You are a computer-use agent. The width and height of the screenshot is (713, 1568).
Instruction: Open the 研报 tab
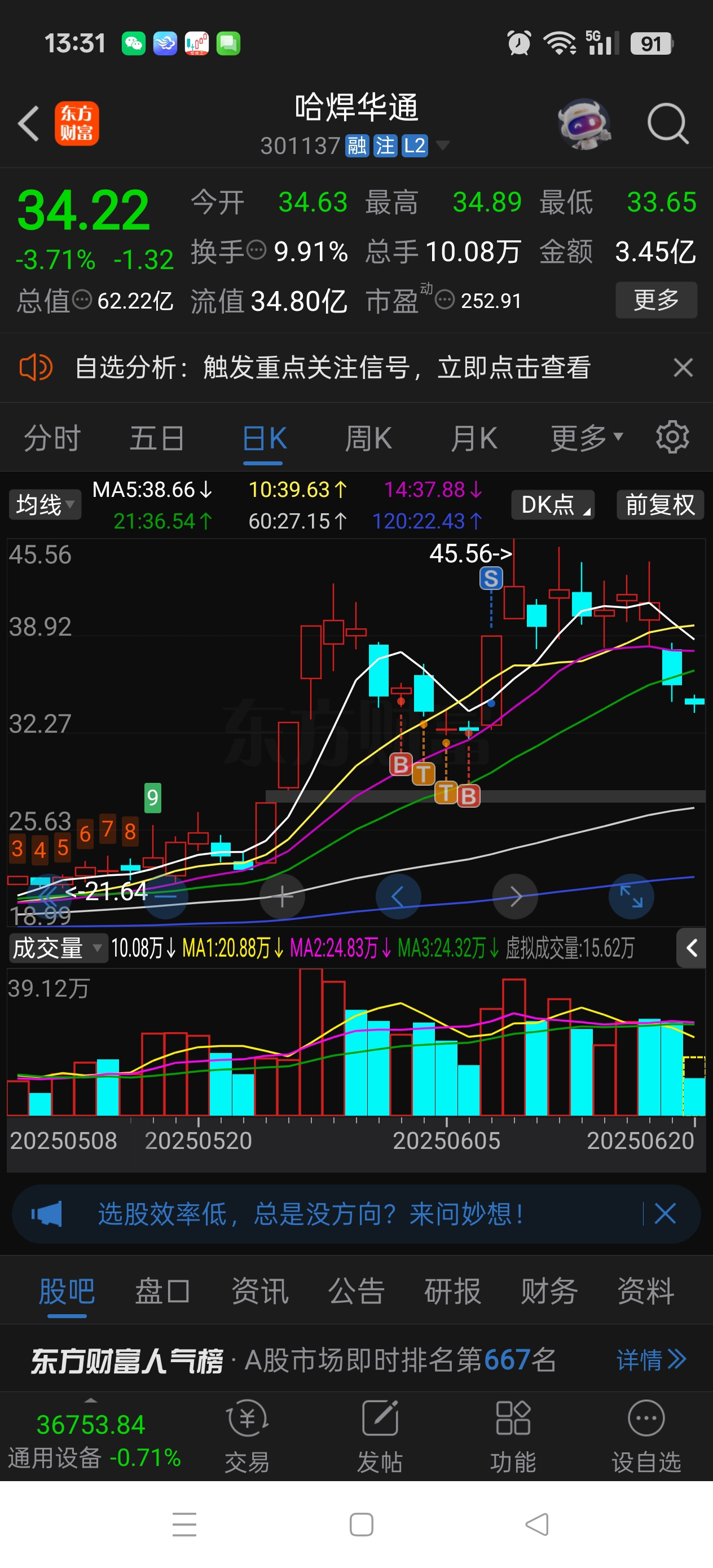[452, 1291]
